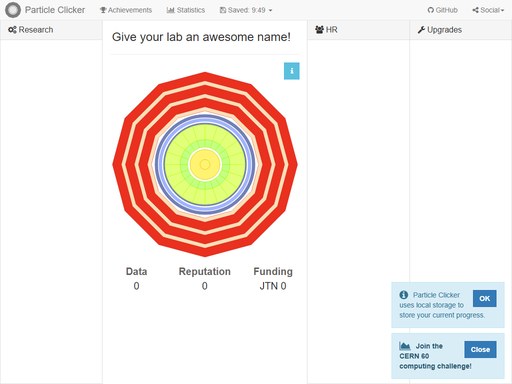The image size is (512, 384).
Task: Open the Particle Clicker home link
Action: pyautogui.click(x=55, y=10)
